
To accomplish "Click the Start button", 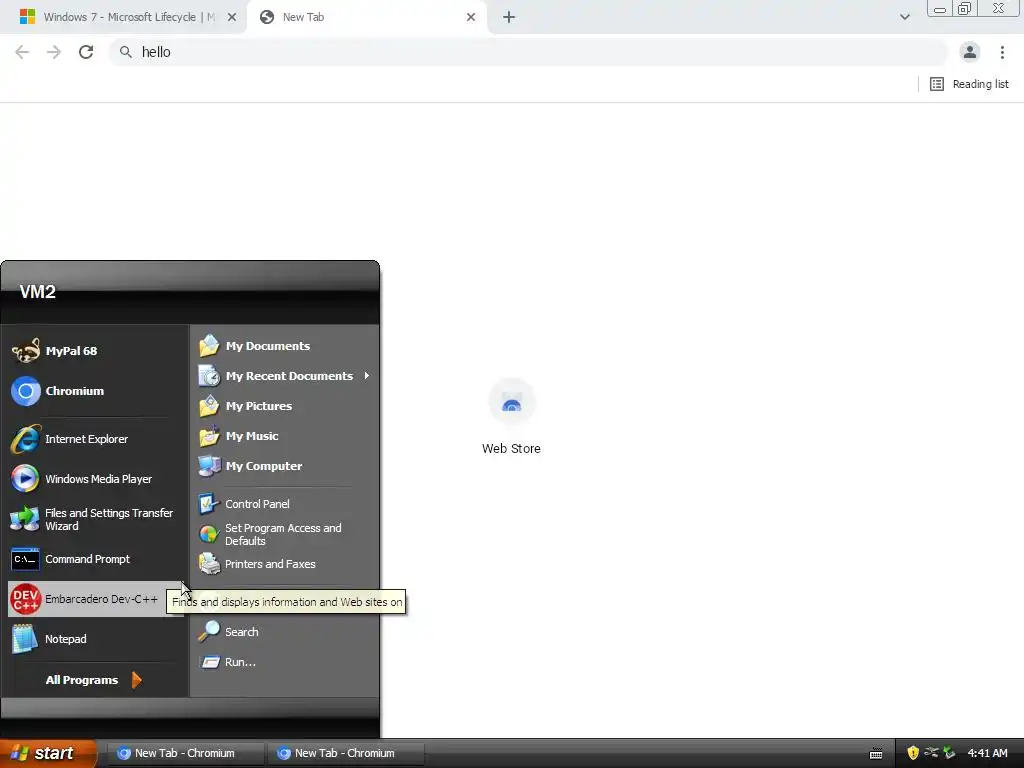I will (48, 753).
